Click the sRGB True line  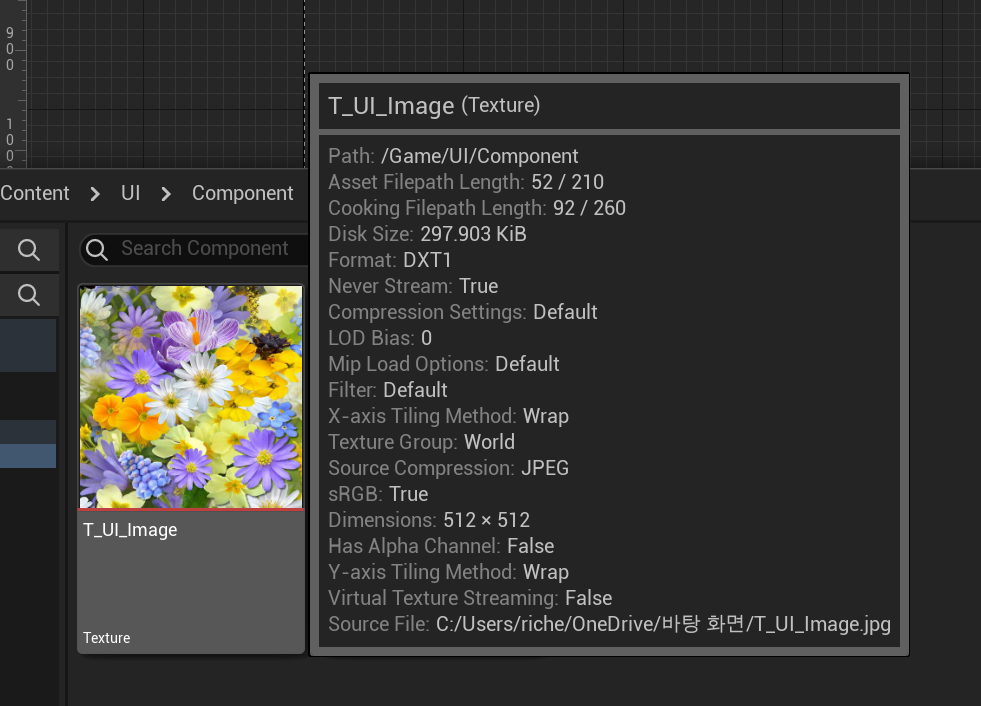[379, 494]
